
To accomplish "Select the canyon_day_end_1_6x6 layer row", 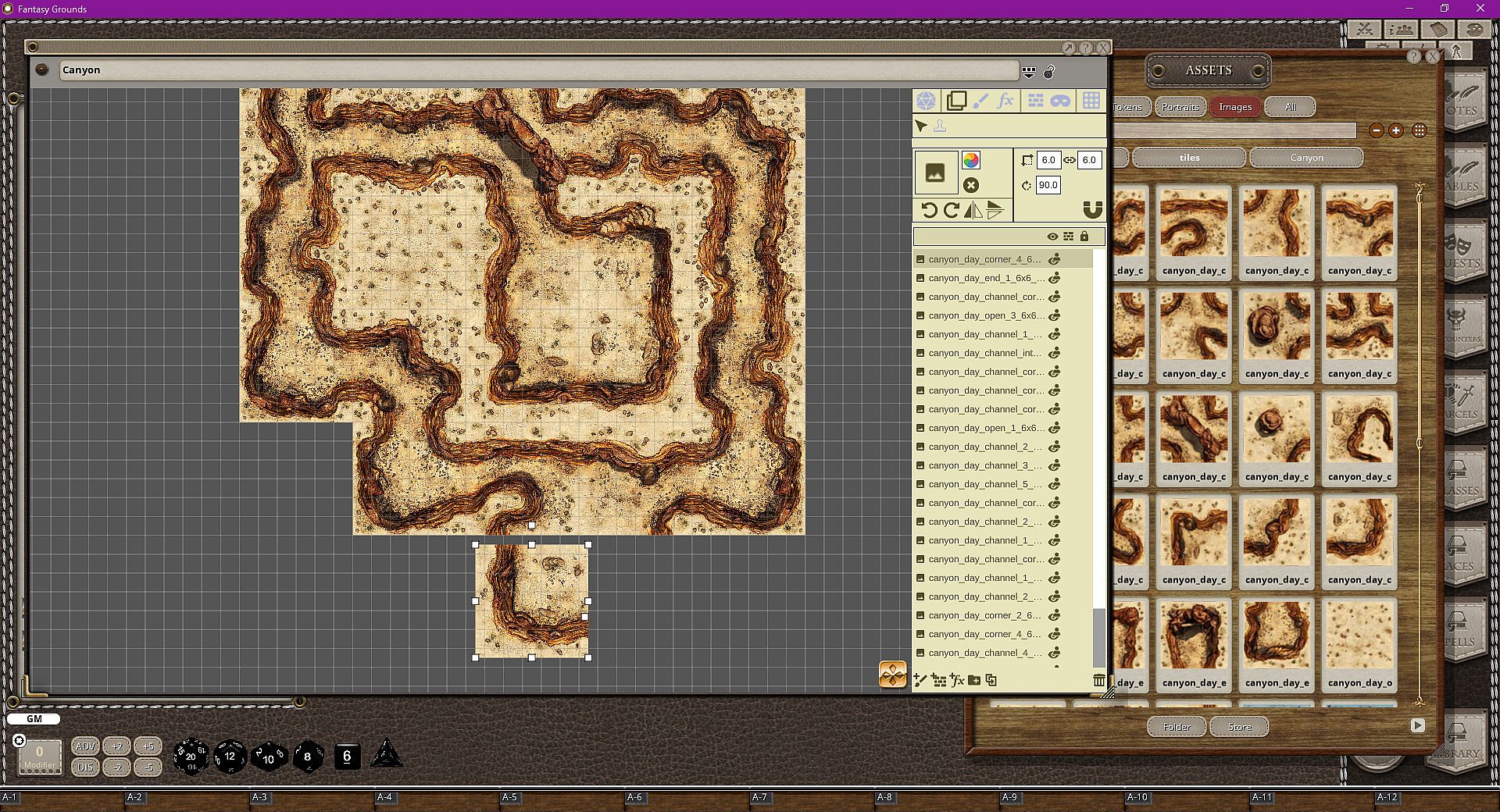I will click(x=1003, y=278).
